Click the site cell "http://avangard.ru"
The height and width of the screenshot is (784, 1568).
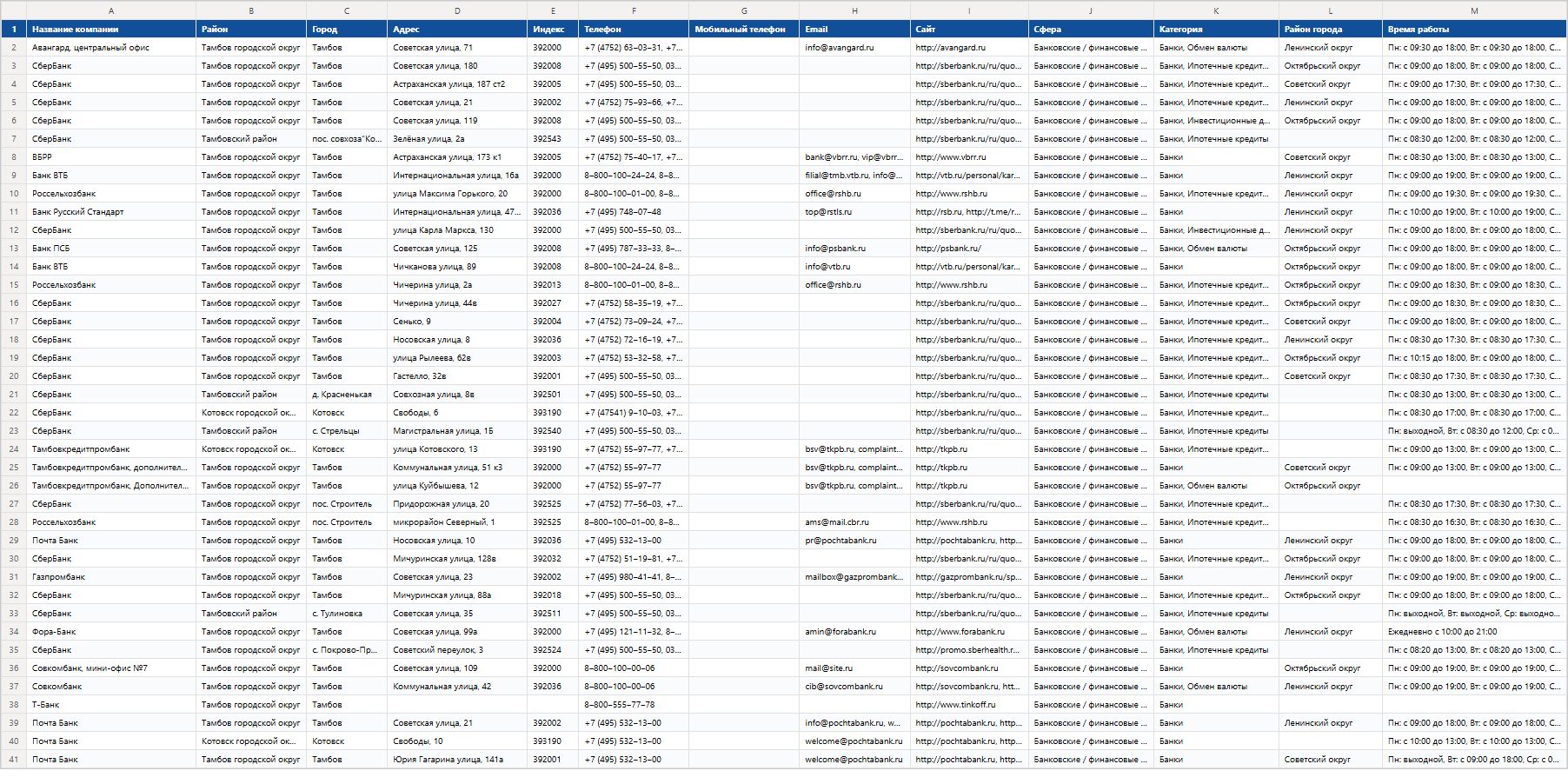point(969,48)
